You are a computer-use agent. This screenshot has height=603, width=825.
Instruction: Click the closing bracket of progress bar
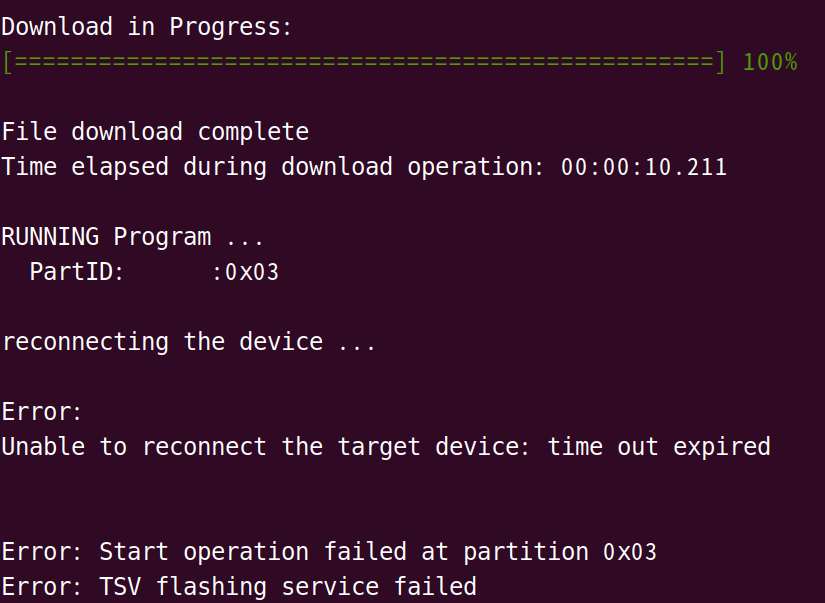tap(720, 63)
